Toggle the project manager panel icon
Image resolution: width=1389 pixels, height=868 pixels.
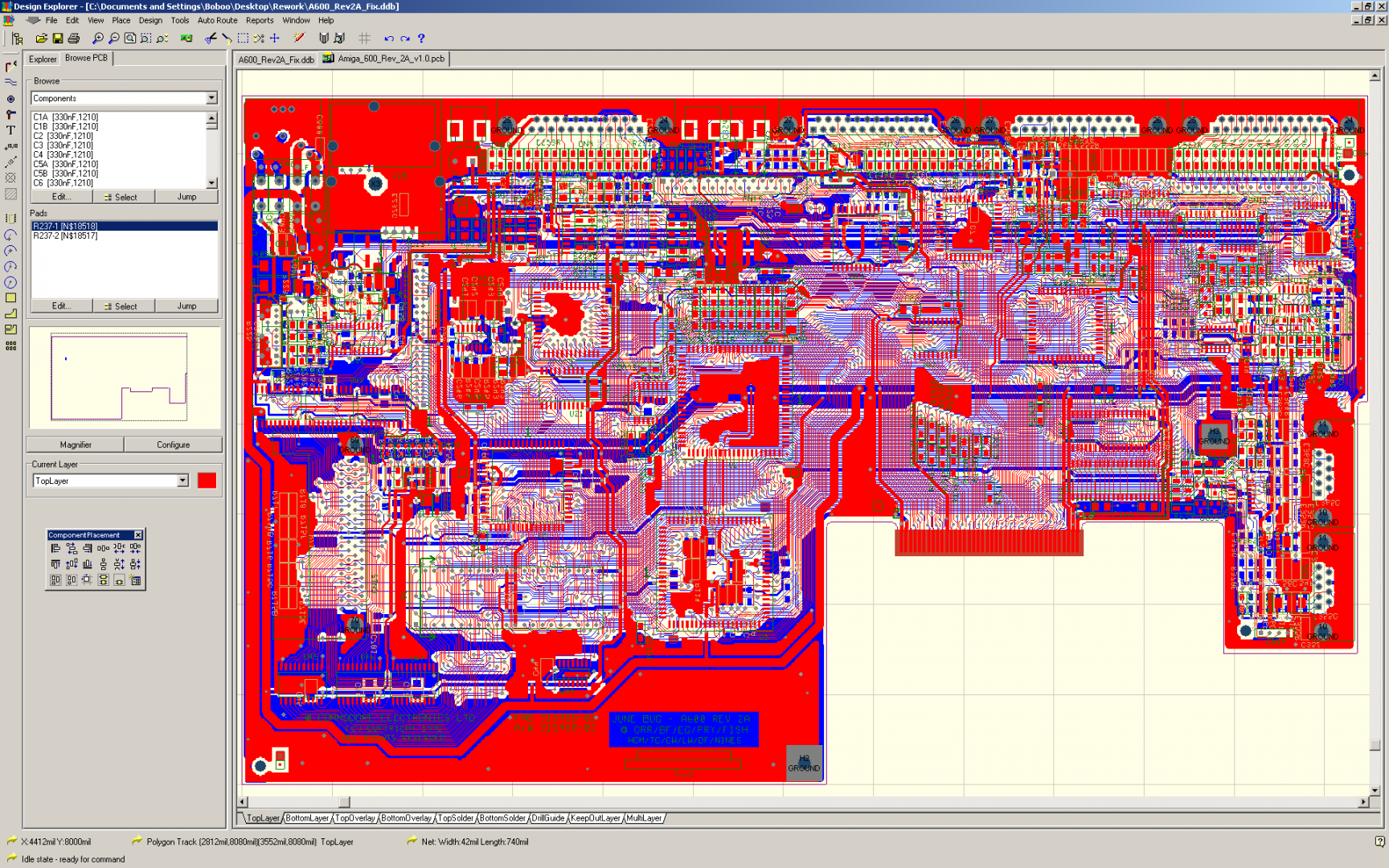point(17,39)
